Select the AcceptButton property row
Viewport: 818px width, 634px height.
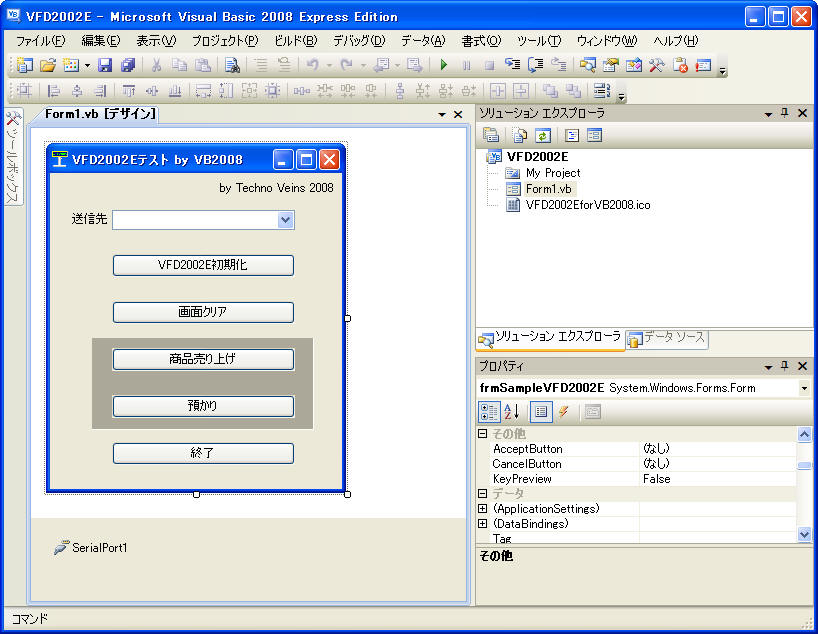[636, 449]
